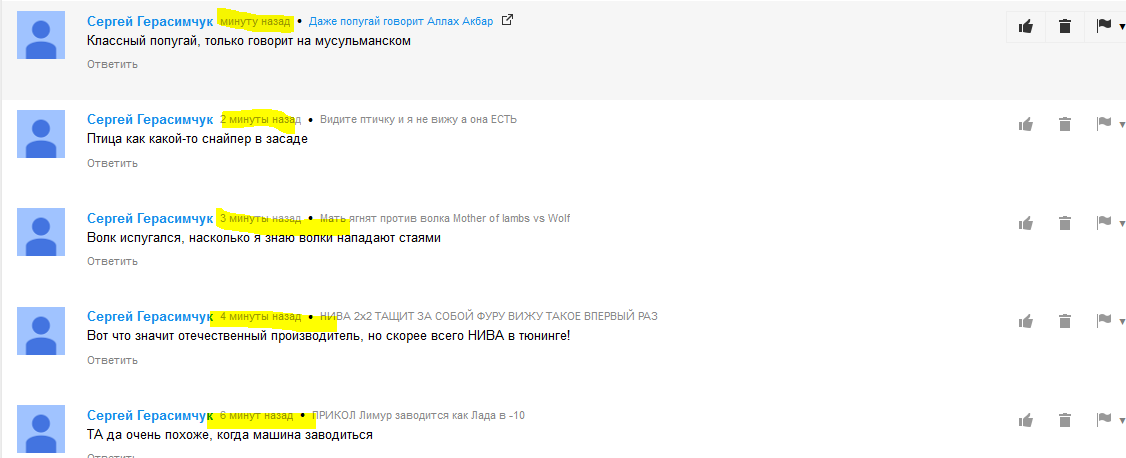
Task: Open the ПРИКОЛ Лимур заводится video link
Action: click(419, 415)
